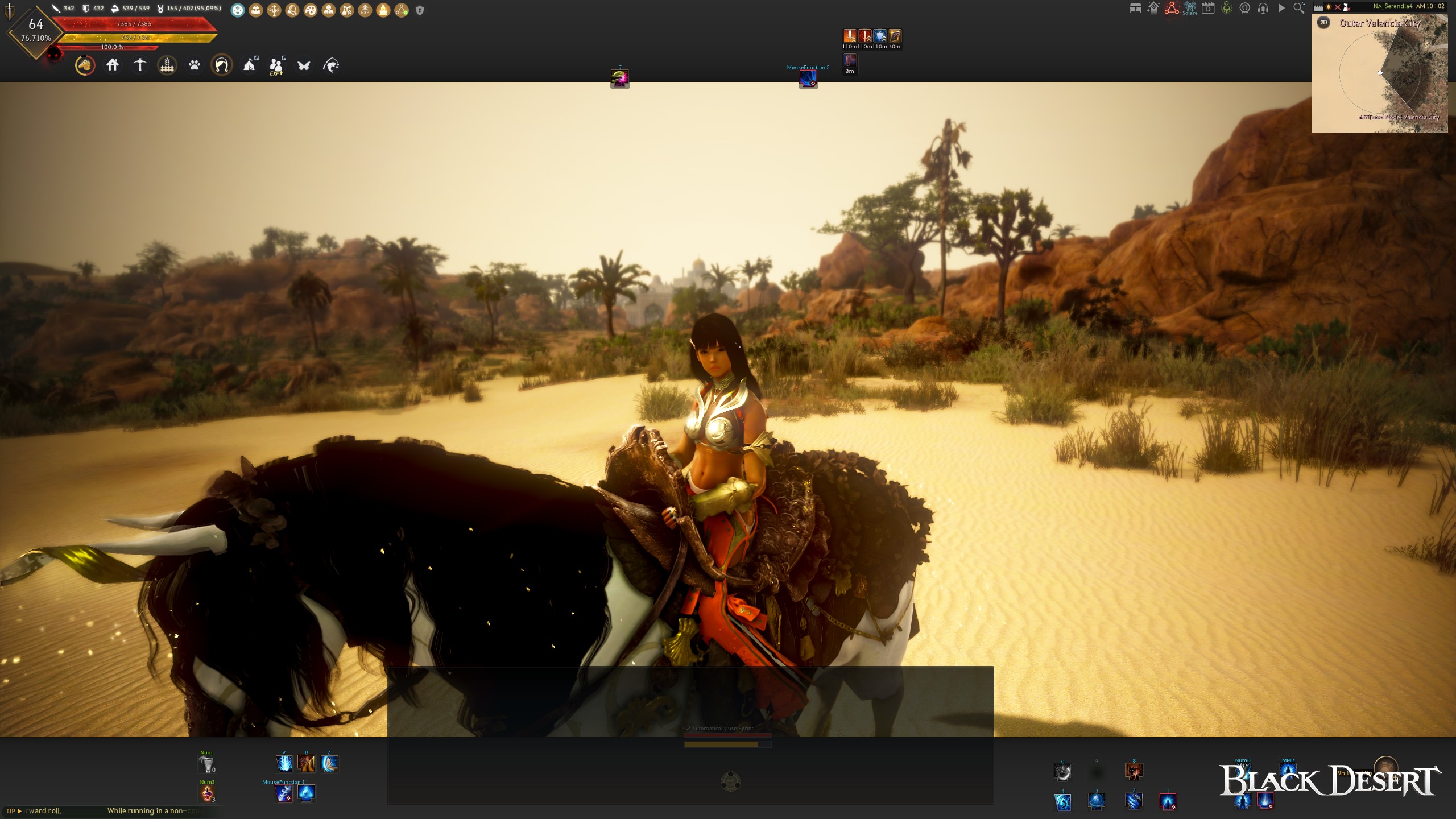
Task: Click the fishing fish icon
Action: tap(331, 65)
